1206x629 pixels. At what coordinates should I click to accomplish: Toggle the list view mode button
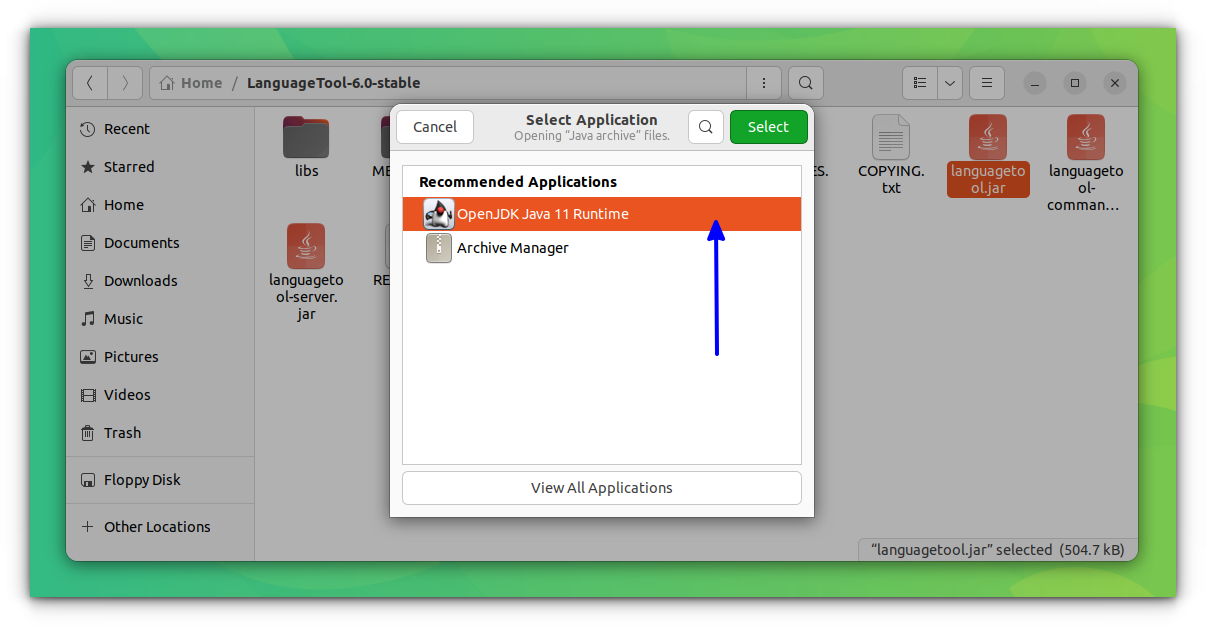(x=919, y=83)
